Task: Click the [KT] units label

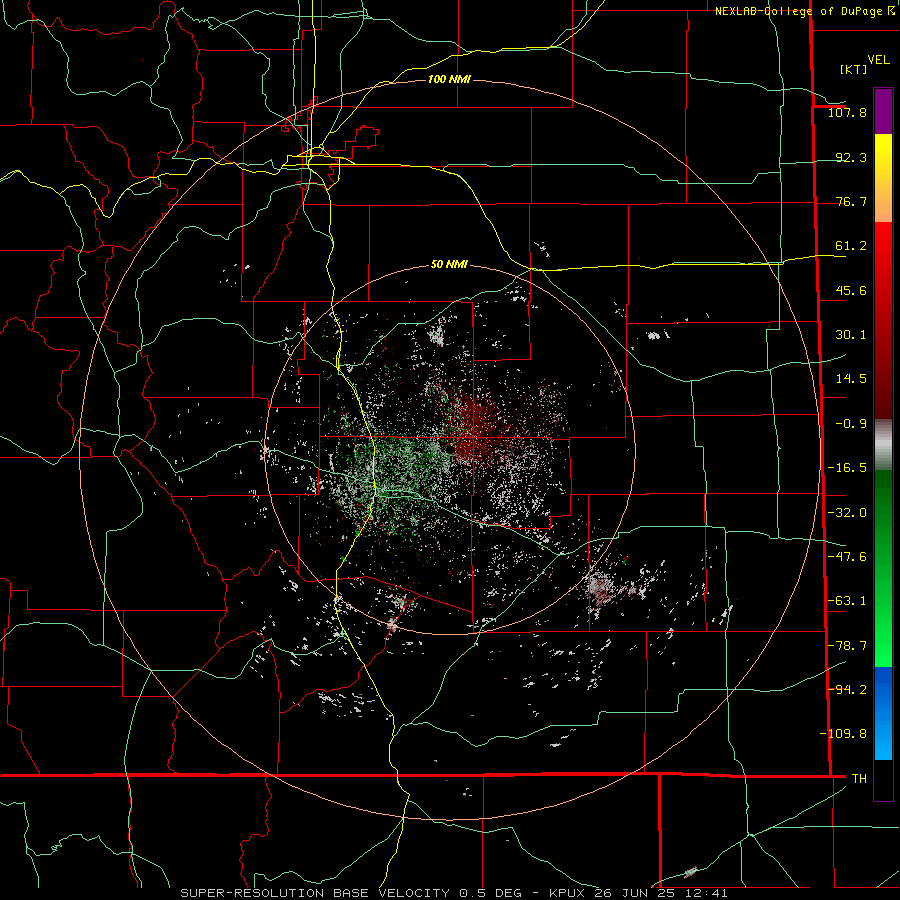Action: [x=853, y=69]
